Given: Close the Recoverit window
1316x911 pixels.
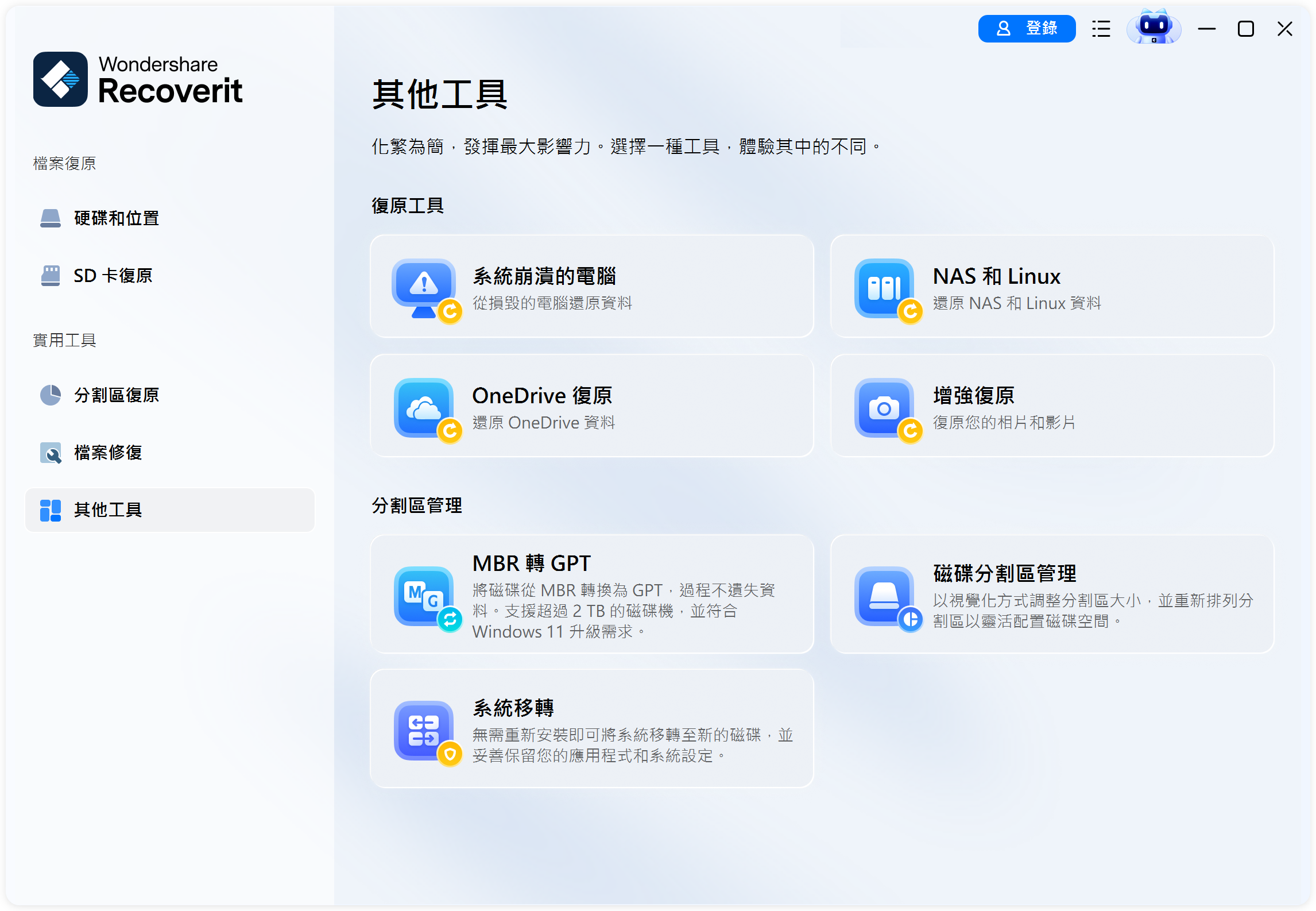Looking at the screenshot, I should click(1284, 29).
